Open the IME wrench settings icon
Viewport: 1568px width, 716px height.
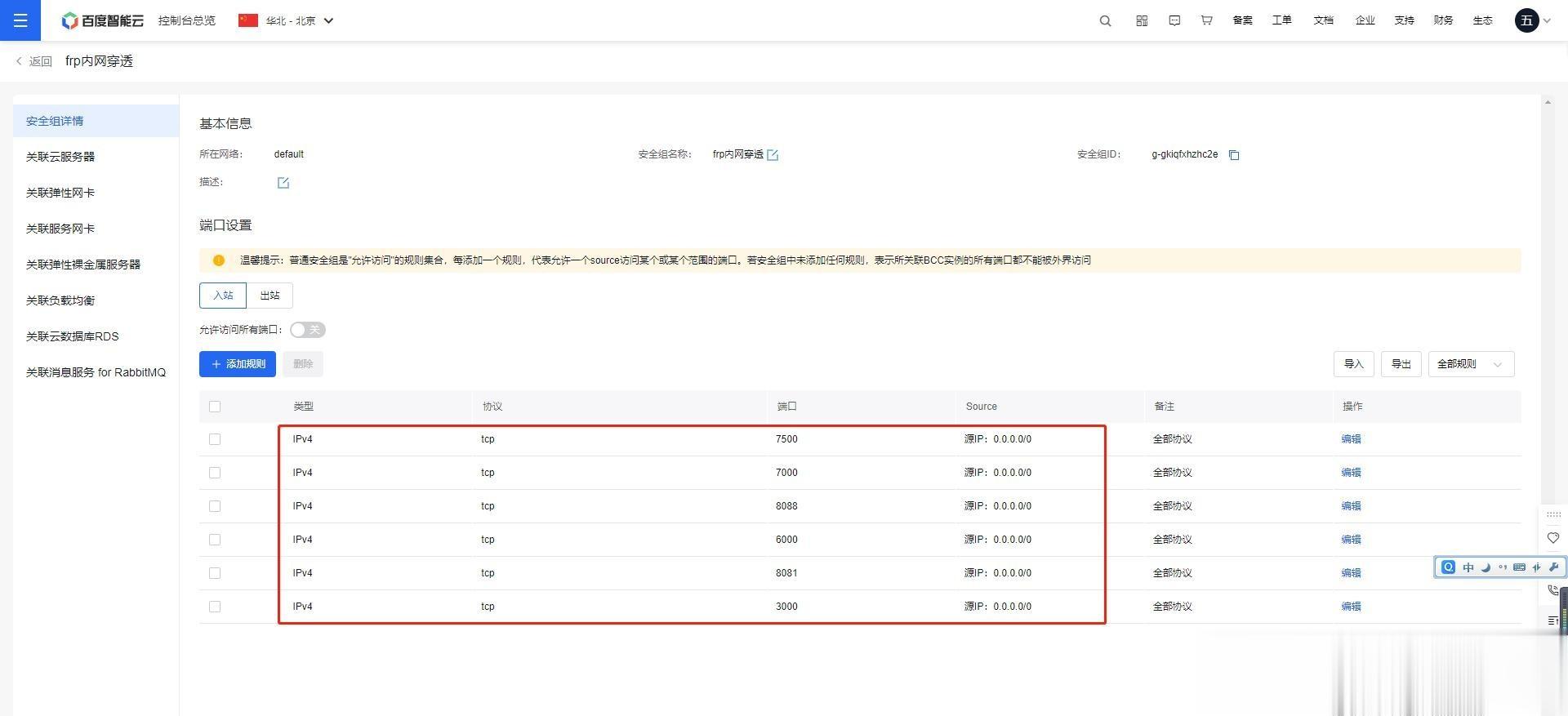click(1553, 567)
